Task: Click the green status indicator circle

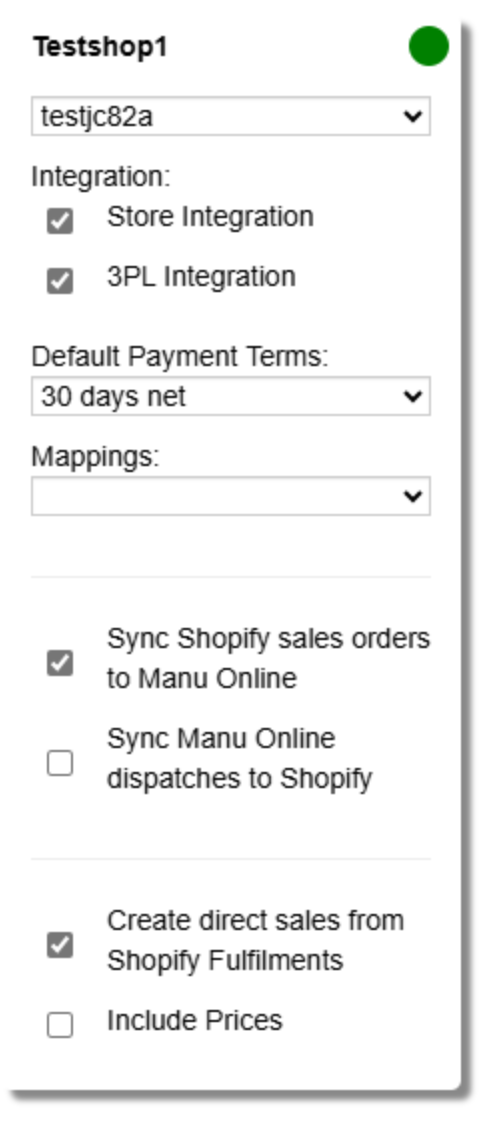Action: 428,46
